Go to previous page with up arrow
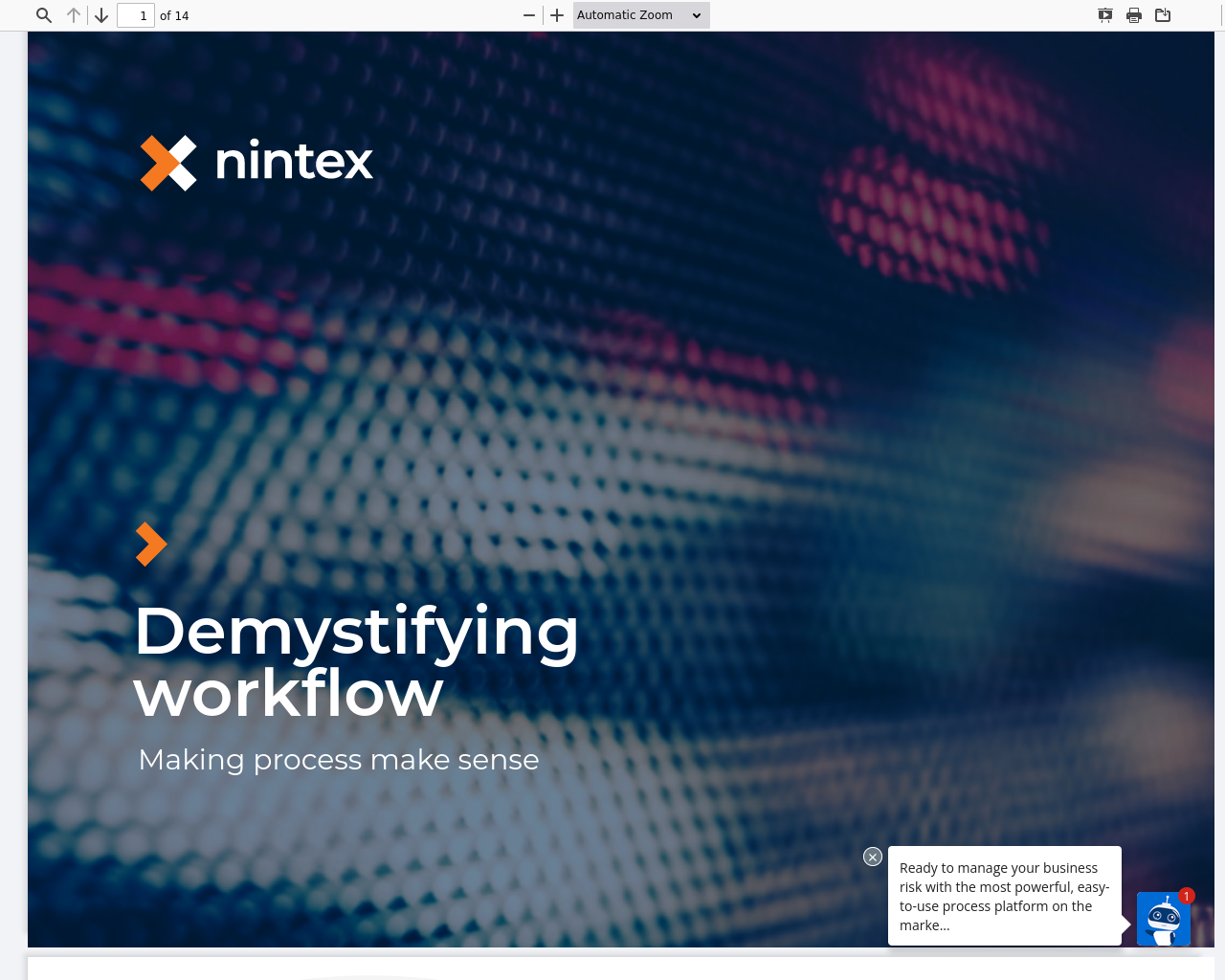The height and width of the screenshot is (980, 1225). click(x=74, y=15)
